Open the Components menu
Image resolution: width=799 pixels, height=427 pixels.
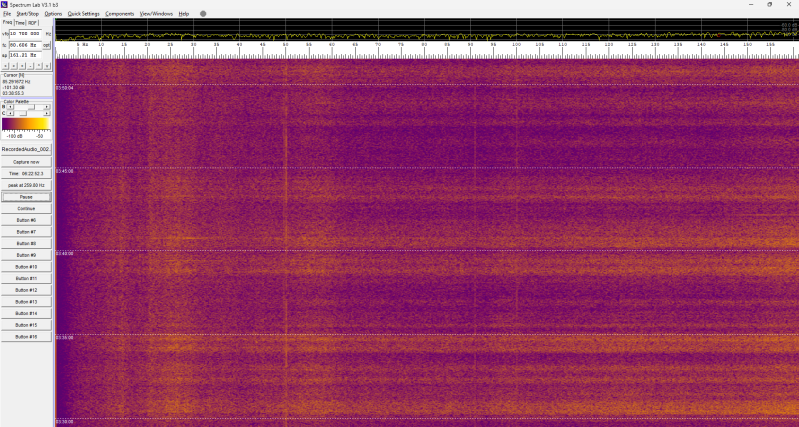pyautogui.click(x=120, y=14)
